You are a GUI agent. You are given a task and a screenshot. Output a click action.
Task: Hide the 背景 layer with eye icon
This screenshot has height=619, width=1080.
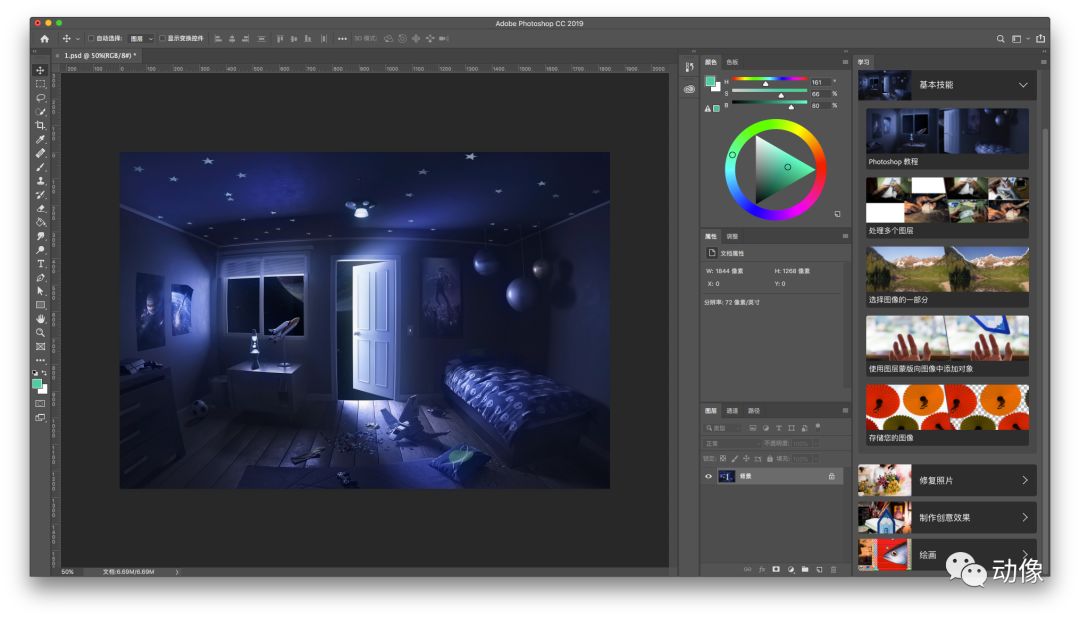tap(709, 477)
